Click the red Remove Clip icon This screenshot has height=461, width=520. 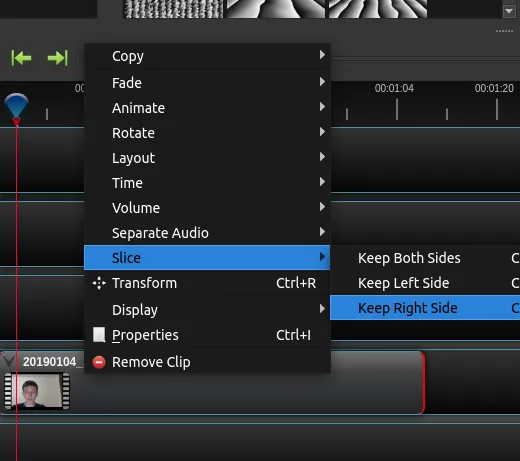point(99,362)
